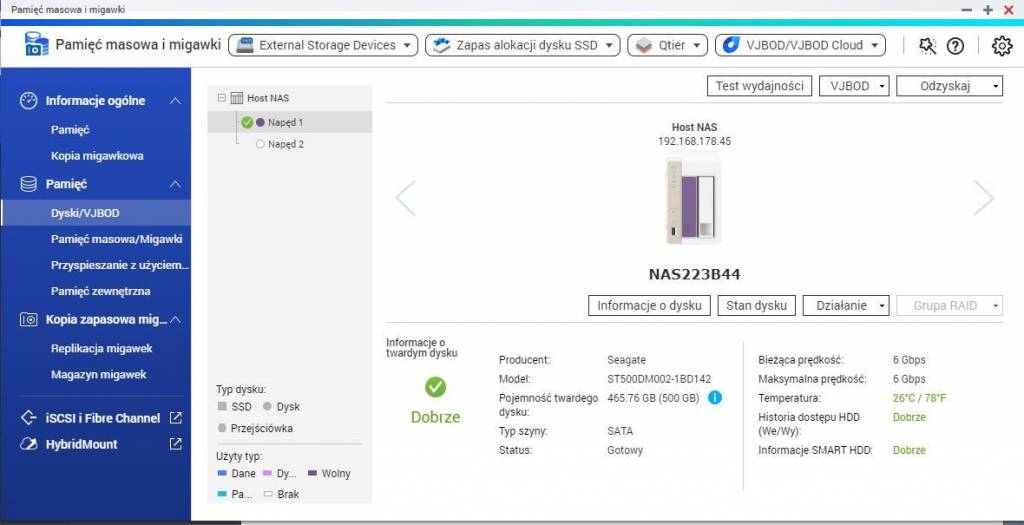Click the Informacje o dysku button
The width and height of the screenshot is (1024, 525).
pyautogui.click(x=649, y=306)
